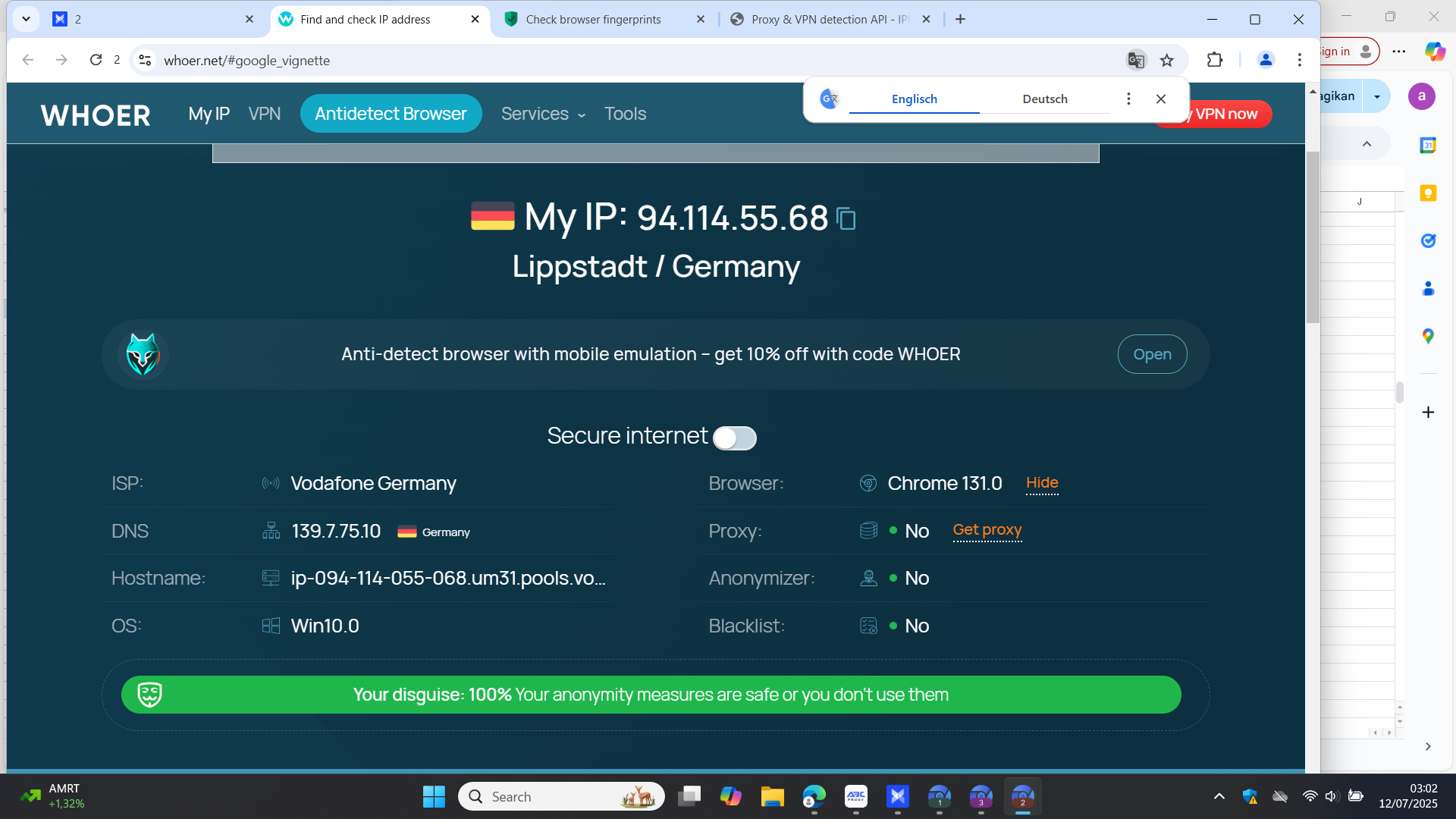This screenshot has width=1456, height=819.
Task: View site information icon in address bar
Action: [x=145, y=60]
